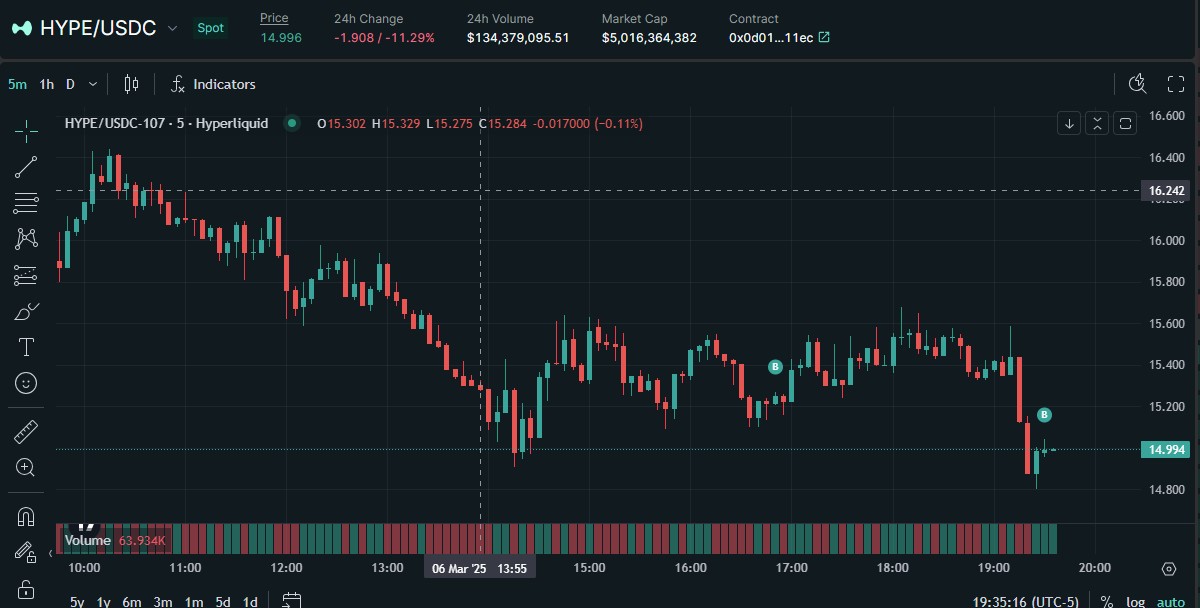Click the Price header label
The image size is (1200, 608).
(x=274, y=18)
